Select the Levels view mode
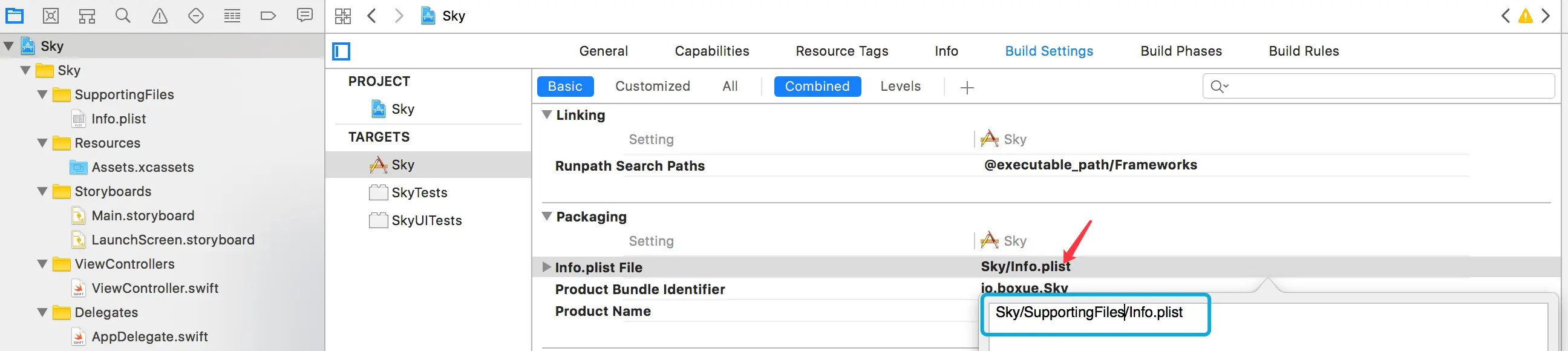The image size is (1568, 351). (x=900, y=87)
